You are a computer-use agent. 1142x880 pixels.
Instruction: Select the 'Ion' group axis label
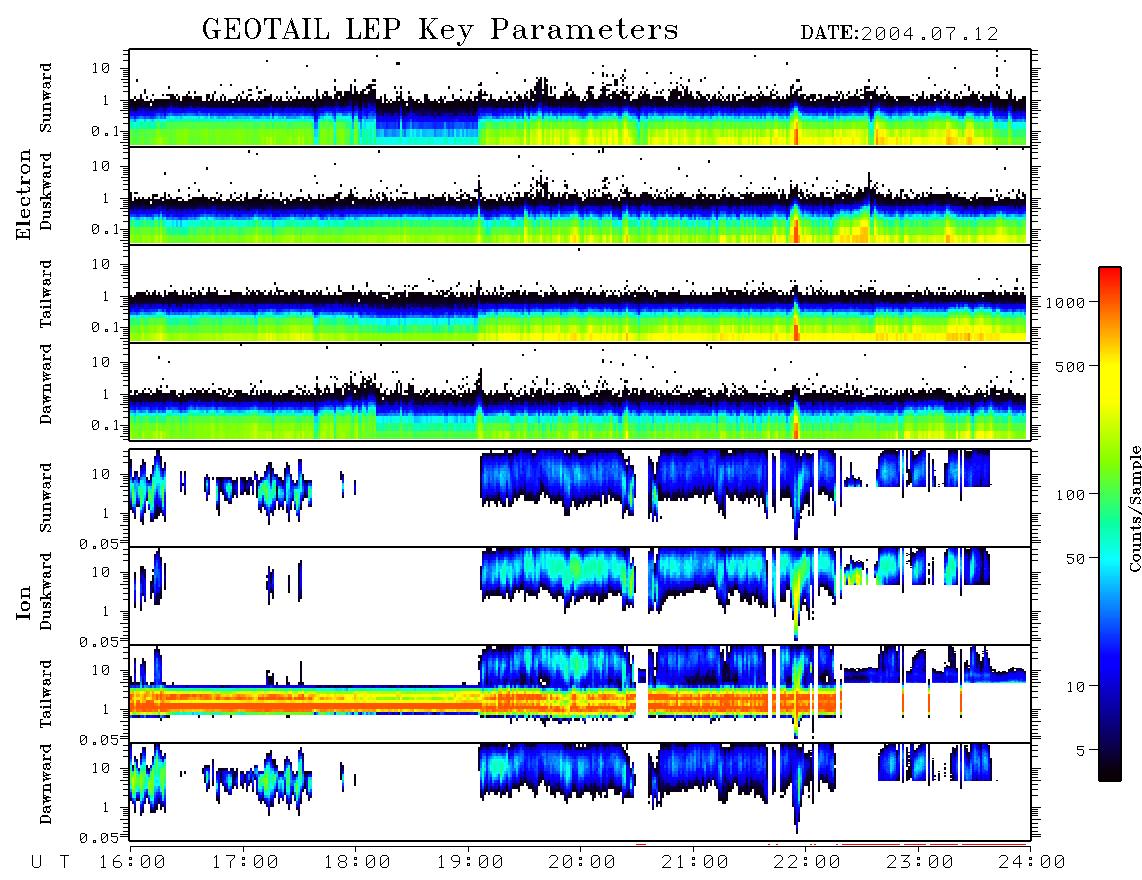24,602
